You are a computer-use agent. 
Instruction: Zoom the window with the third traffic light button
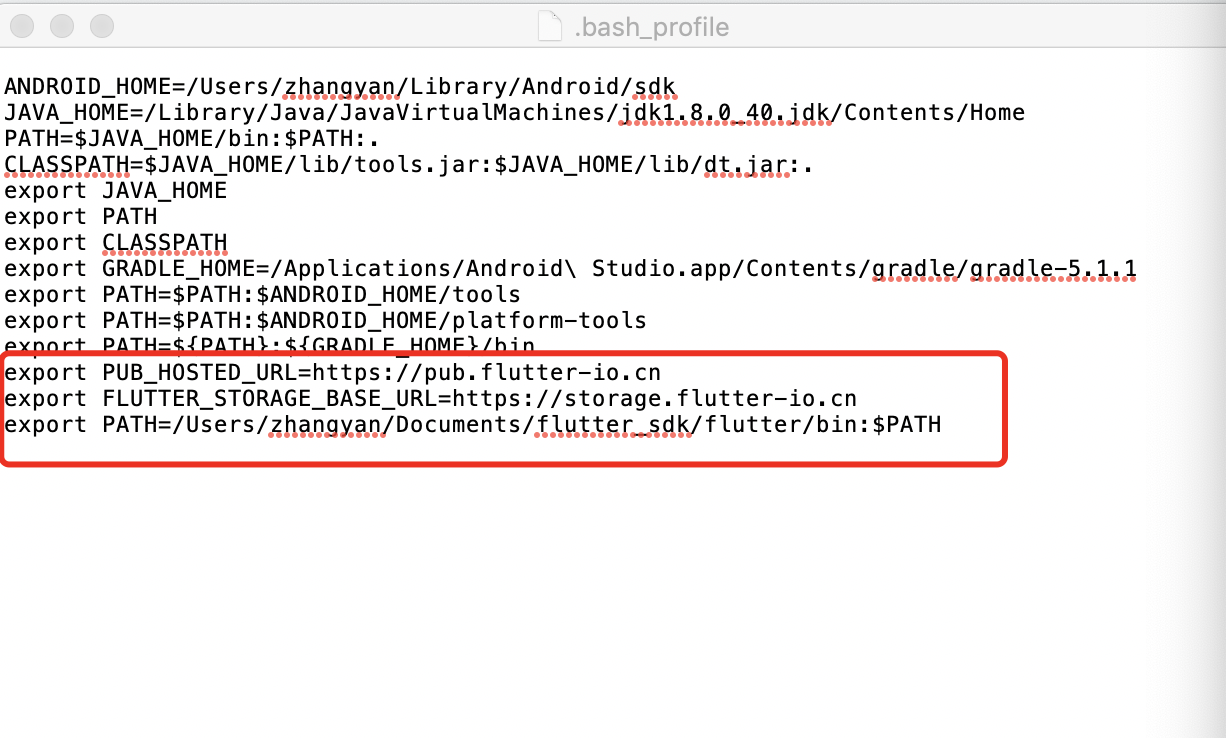(x=100, y=26)
